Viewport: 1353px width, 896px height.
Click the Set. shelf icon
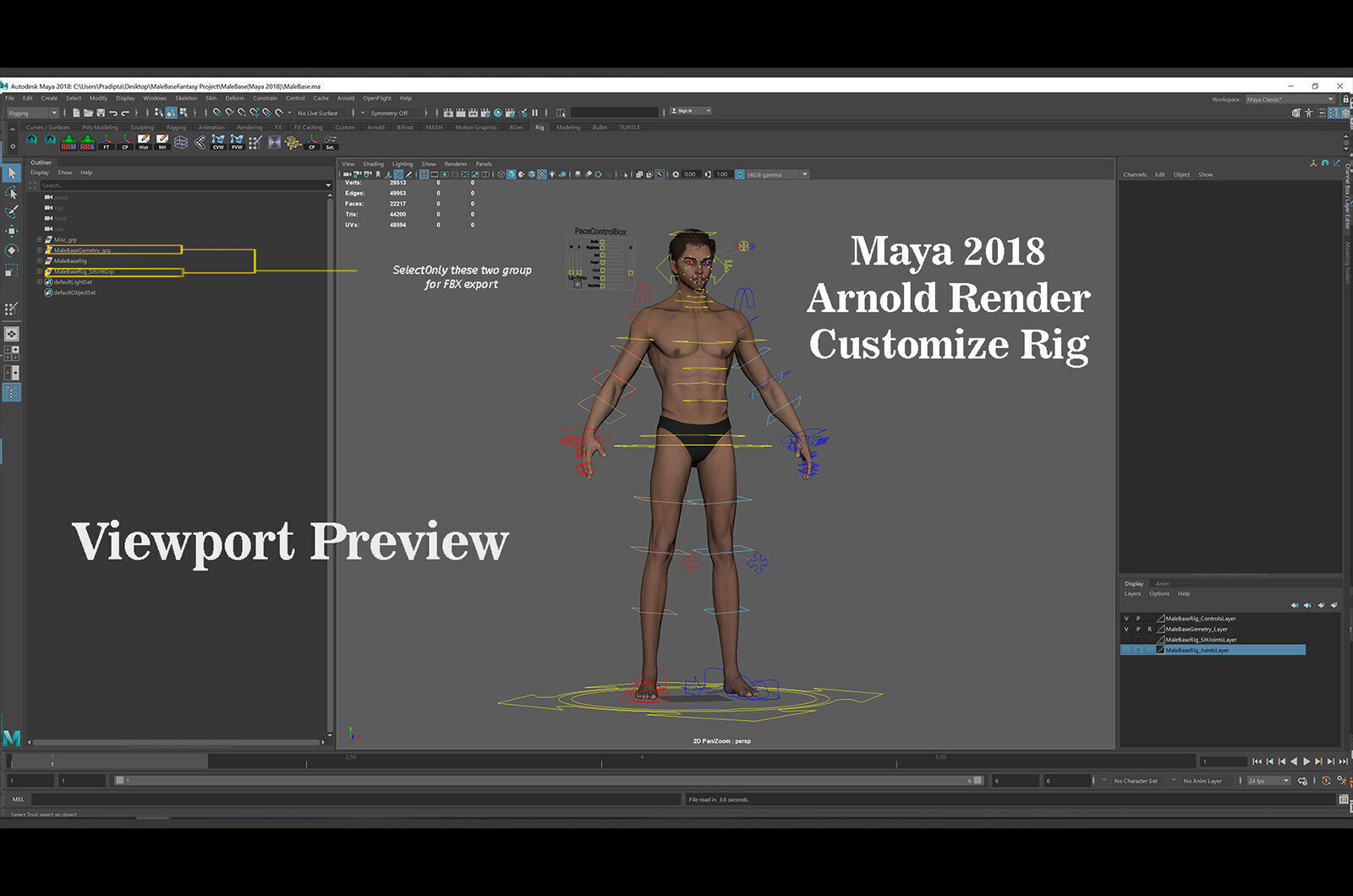[330, 142]
